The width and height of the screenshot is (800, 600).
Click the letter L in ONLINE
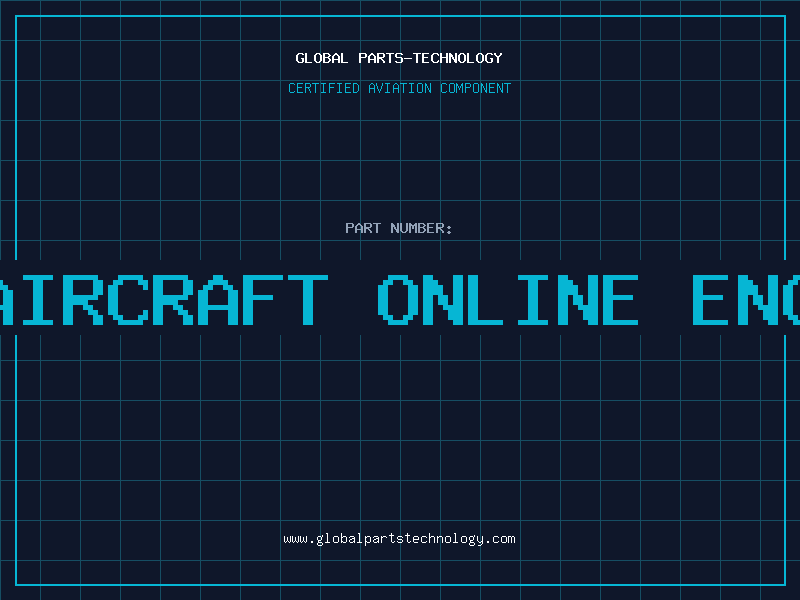click(485, 300)
